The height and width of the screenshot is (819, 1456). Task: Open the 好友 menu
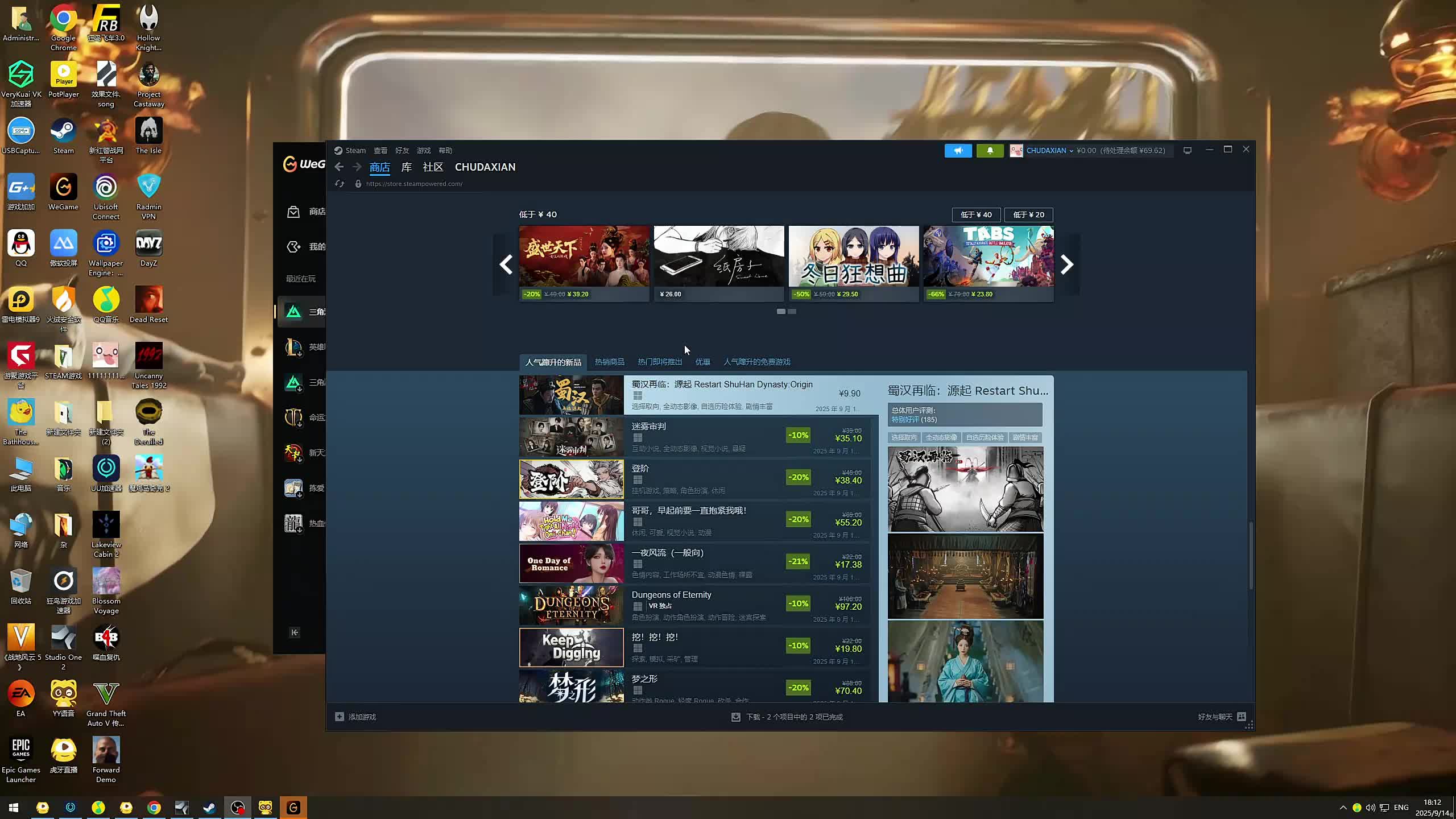click(402, 151)
